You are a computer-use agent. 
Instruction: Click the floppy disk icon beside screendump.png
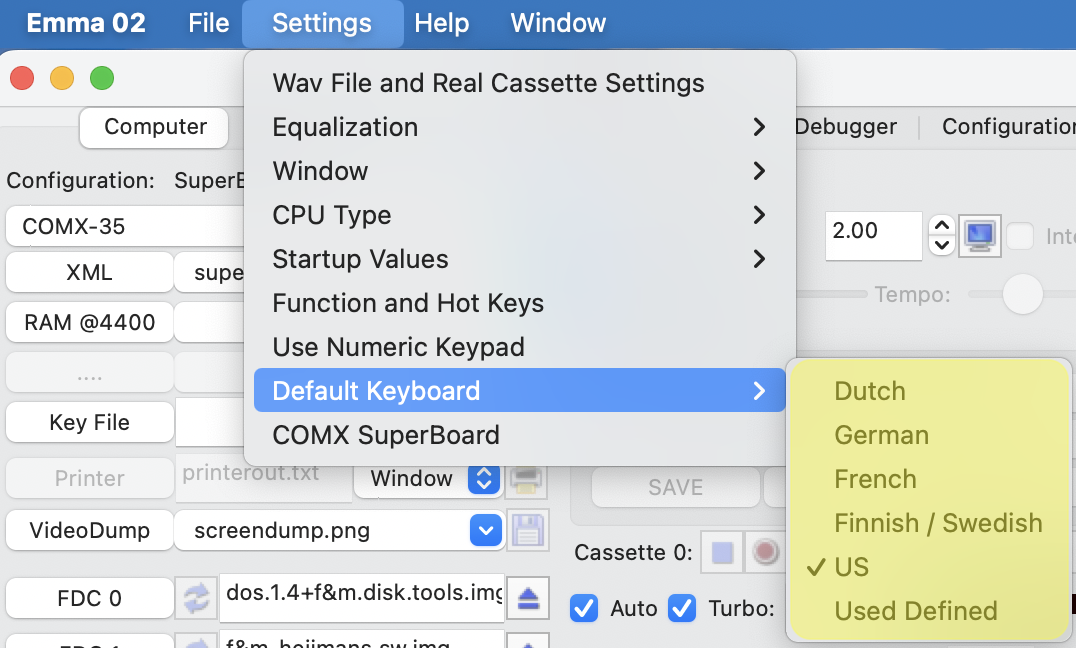526,530
